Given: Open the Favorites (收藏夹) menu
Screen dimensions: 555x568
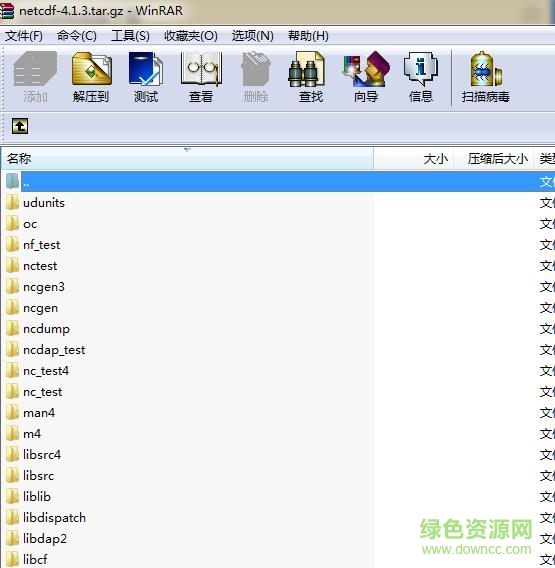Looking at the screenshot, I should [x=191, y=36].
